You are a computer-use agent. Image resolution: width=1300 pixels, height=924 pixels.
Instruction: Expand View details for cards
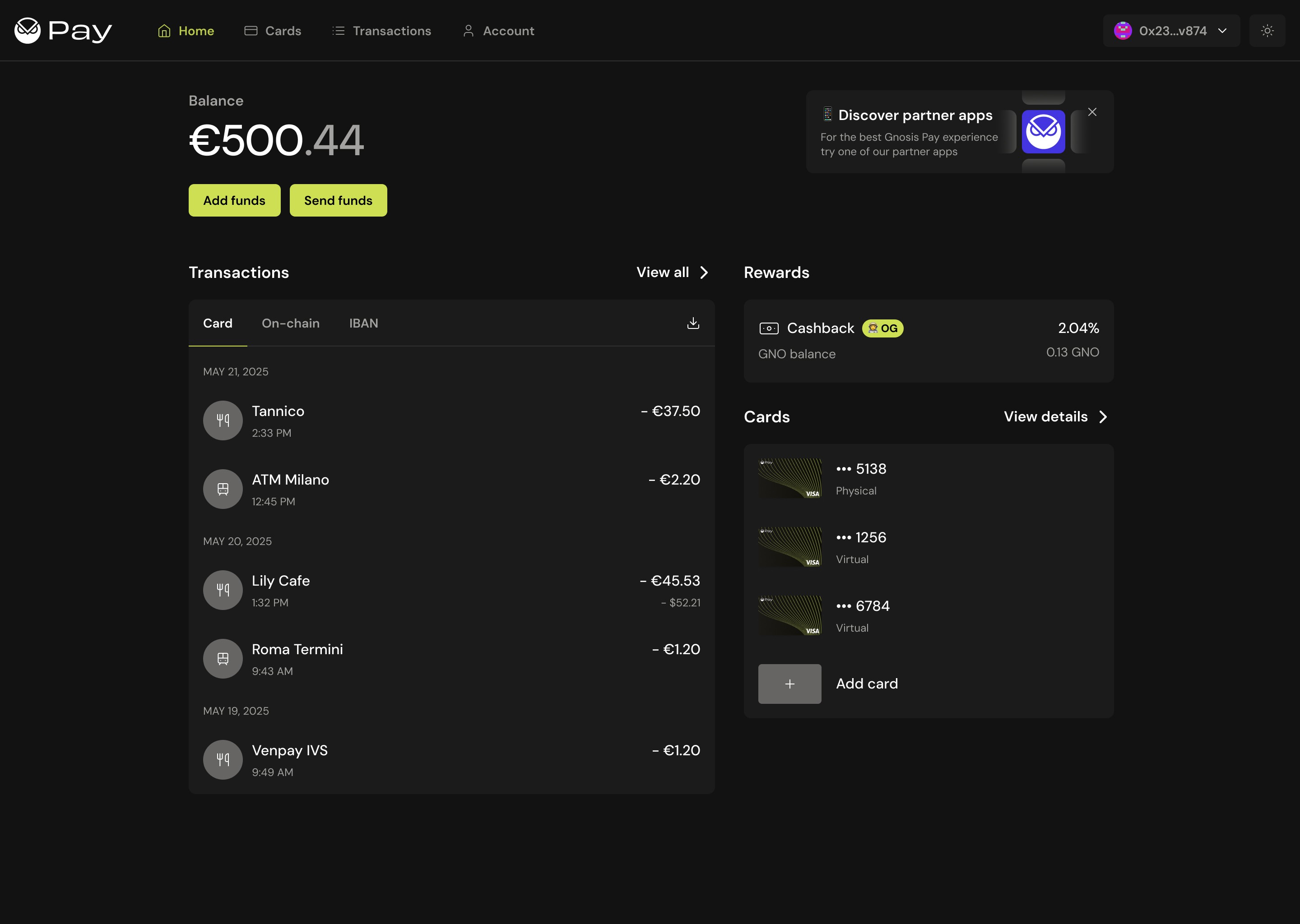(1102, 417)
